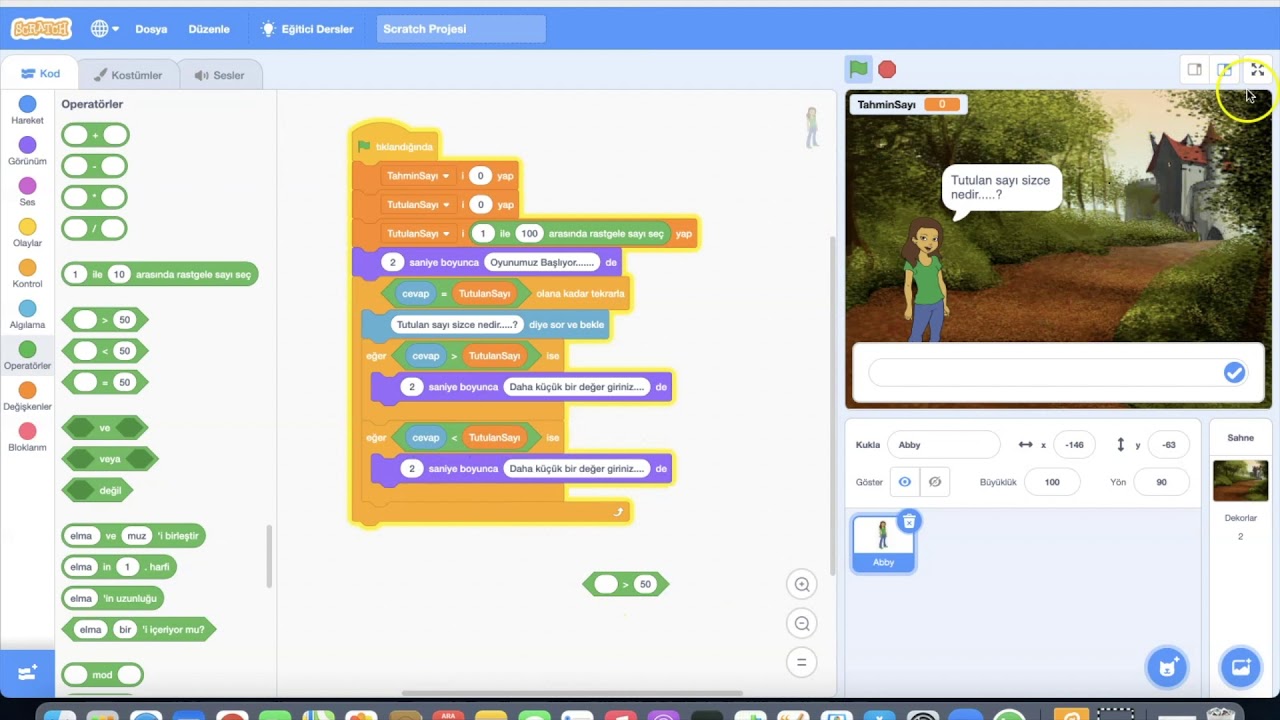Image resolution: width=1280 pixels, height=720 pixels.
Task: Select the Olaylar block category
Action: pyautogui.click(x=27, y=233)
